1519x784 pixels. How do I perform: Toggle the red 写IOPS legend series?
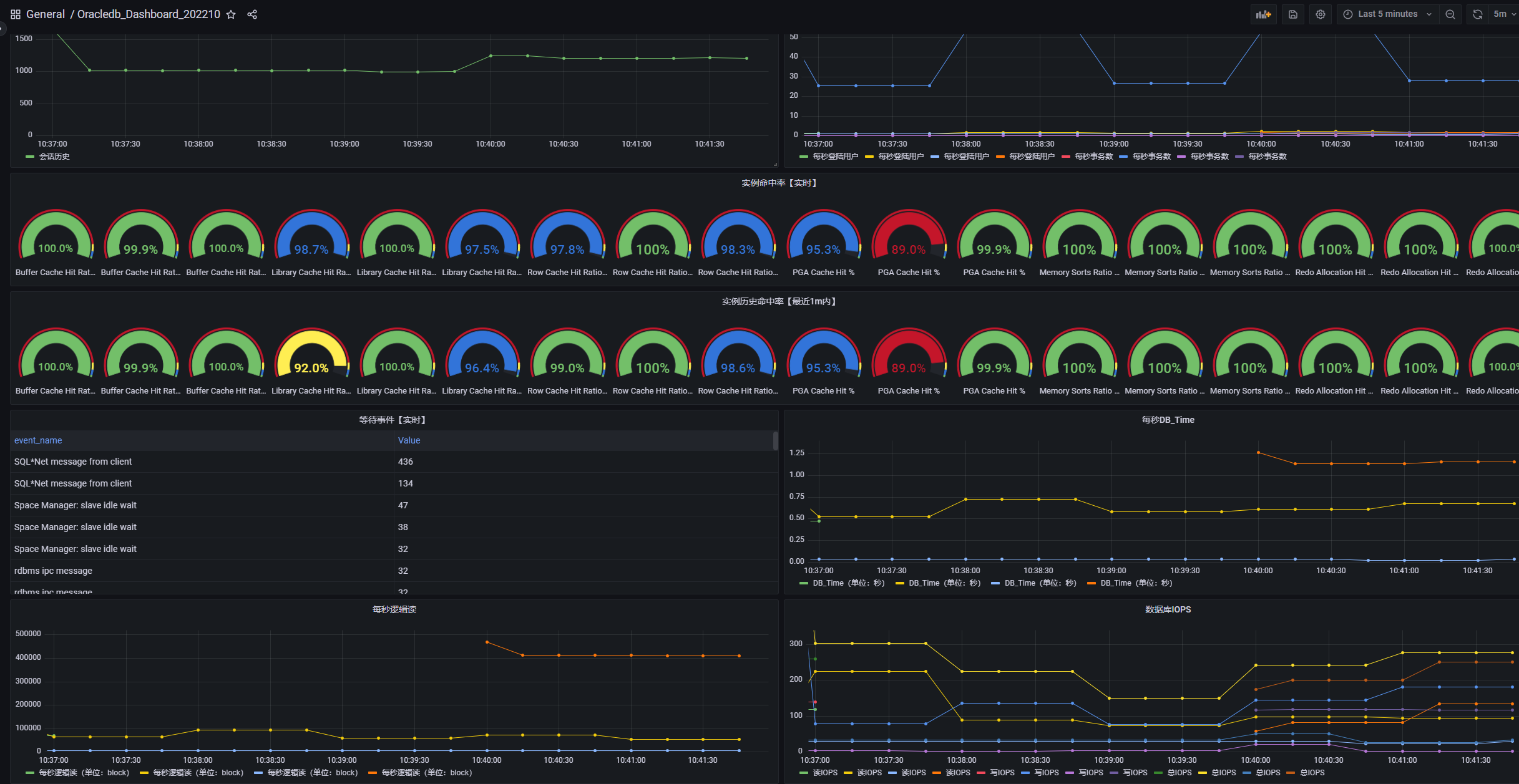[x=1002, y=773]
